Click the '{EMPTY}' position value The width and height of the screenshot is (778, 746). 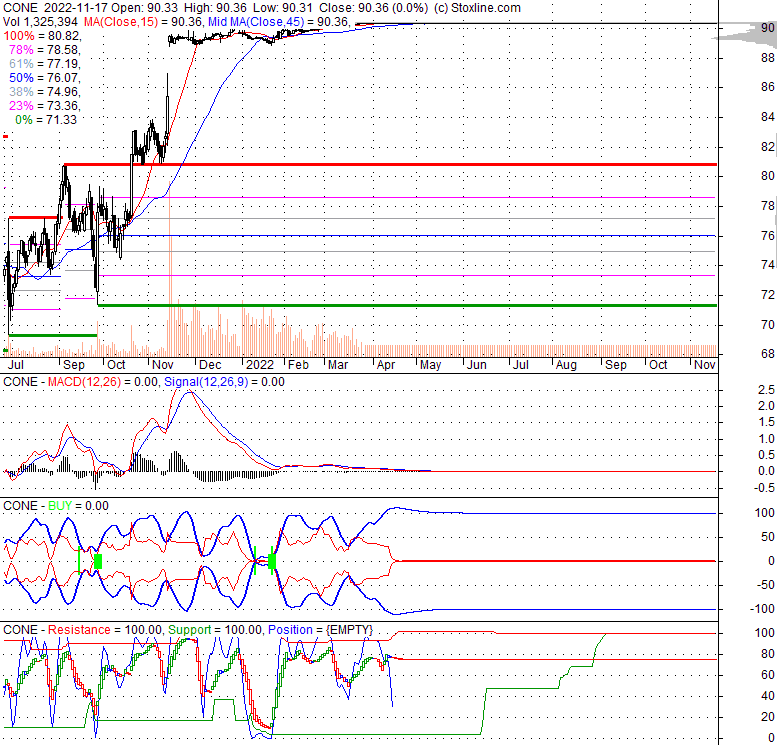click(349, 630)
